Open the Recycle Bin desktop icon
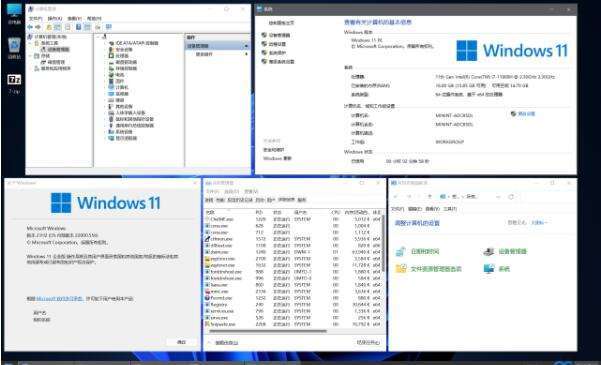Image resolution: width=601 pixels, height=365 pixels. pyautogui.click(x=14, y=46)
